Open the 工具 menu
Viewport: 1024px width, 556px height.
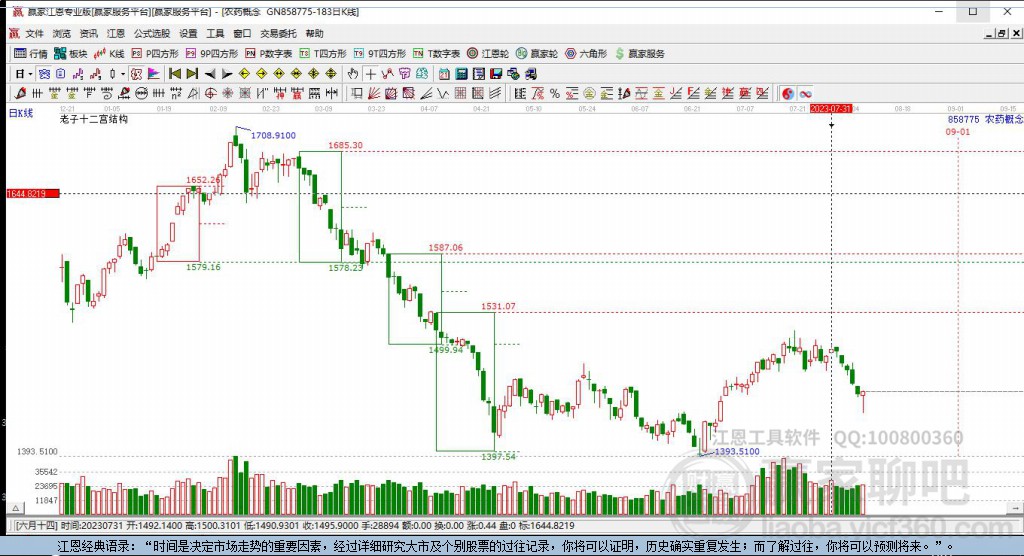215,33
